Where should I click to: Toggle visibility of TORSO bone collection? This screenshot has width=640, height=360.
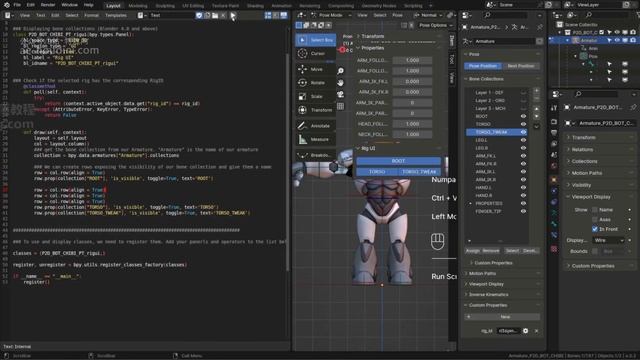pos(523,124)
